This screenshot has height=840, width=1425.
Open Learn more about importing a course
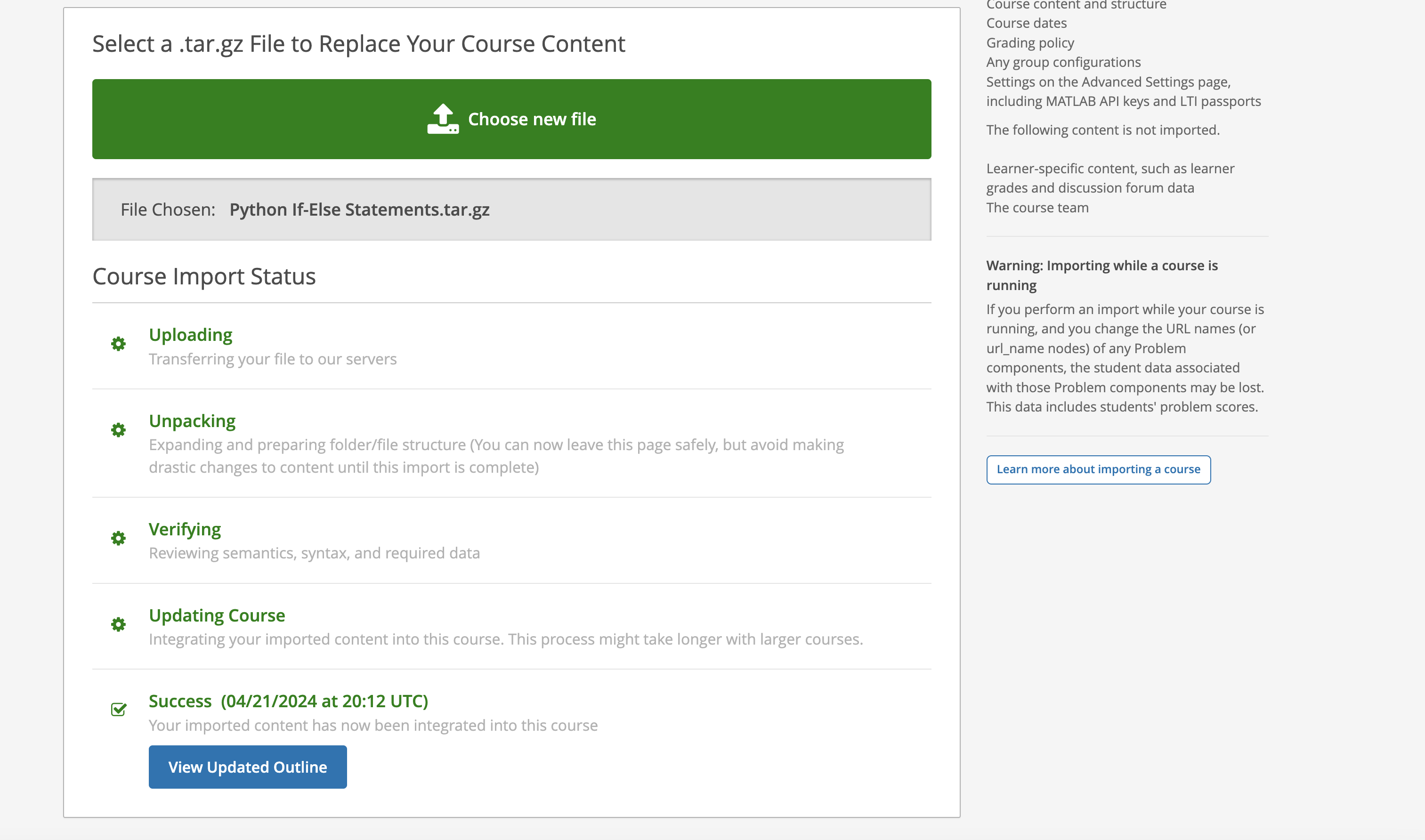1098,469
